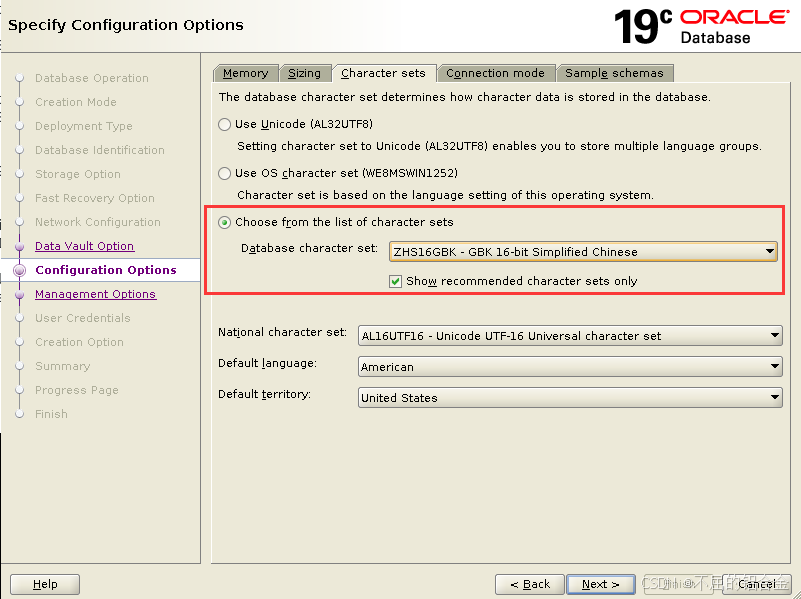Click the Network Configuration step label
This screenshot has height=599, width=801.
pos(98,222)
